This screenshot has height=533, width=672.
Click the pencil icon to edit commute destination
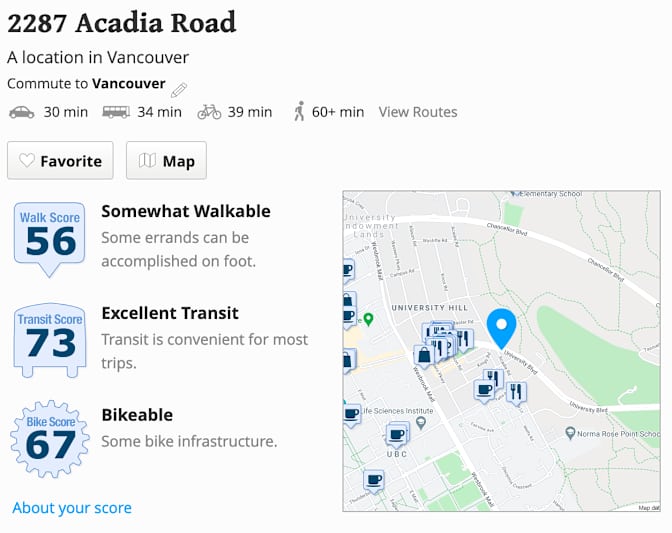tap(179, 88)
